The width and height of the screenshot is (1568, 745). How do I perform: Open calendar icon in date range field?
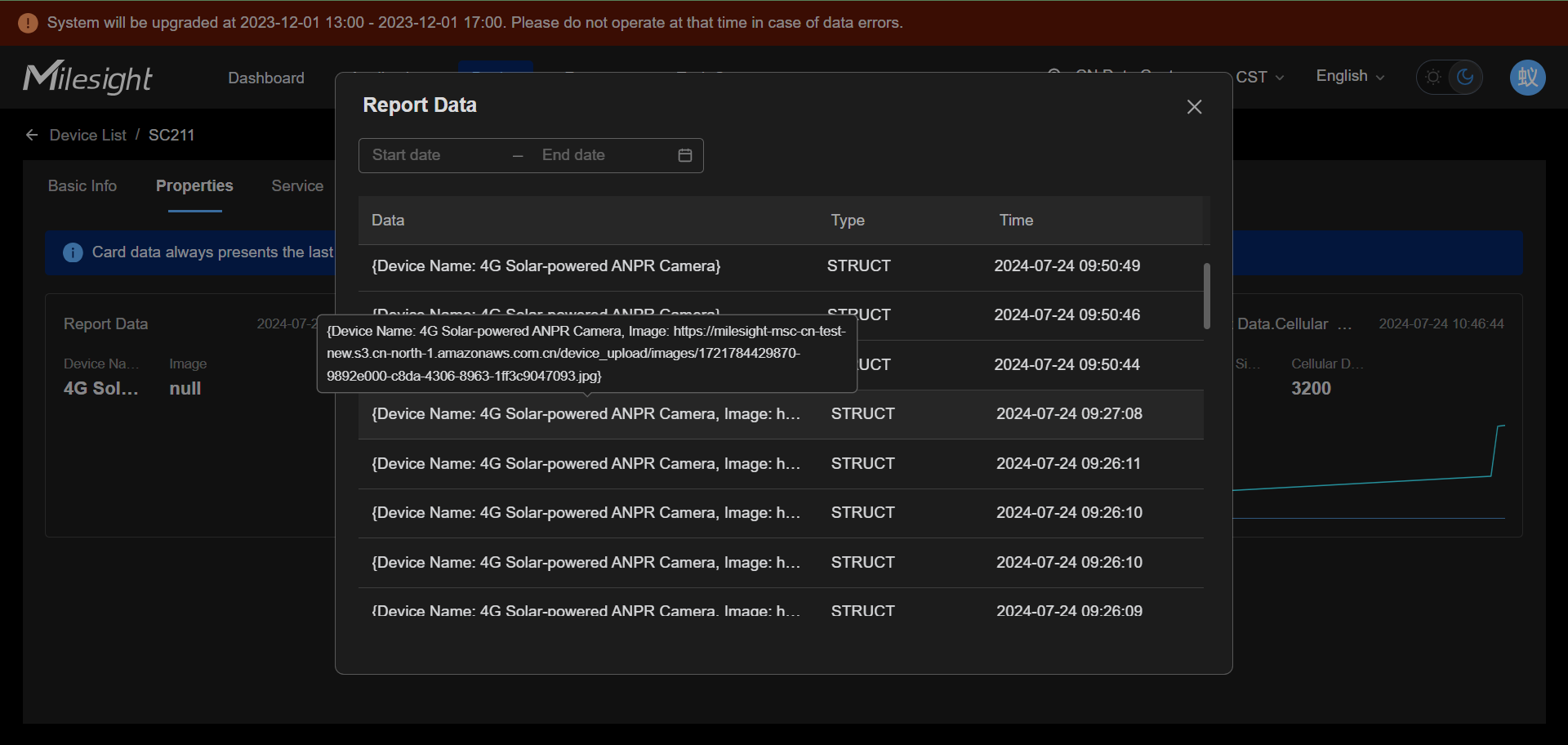685,155
